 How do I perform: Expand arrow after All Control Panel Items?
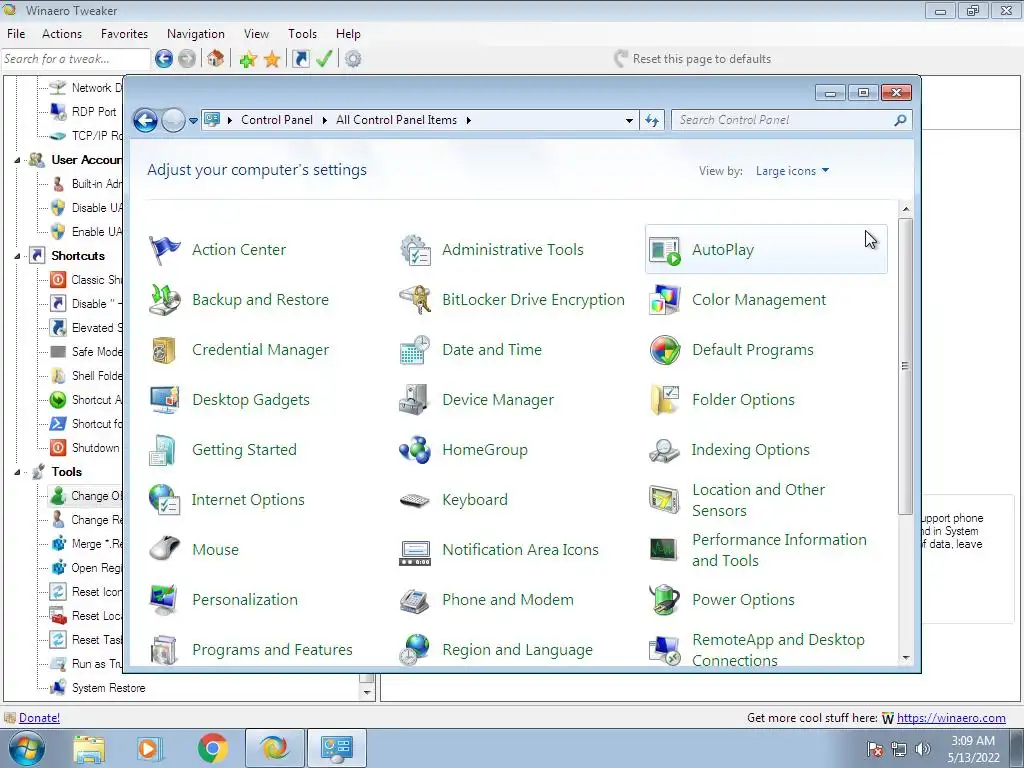click(x=469, y=120)
